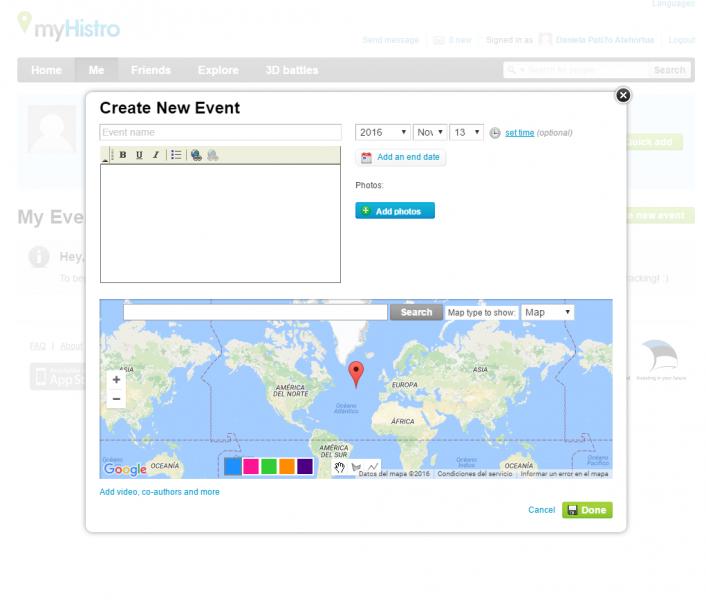
Task: Select the blue color swatch
Action: [233, 466]
